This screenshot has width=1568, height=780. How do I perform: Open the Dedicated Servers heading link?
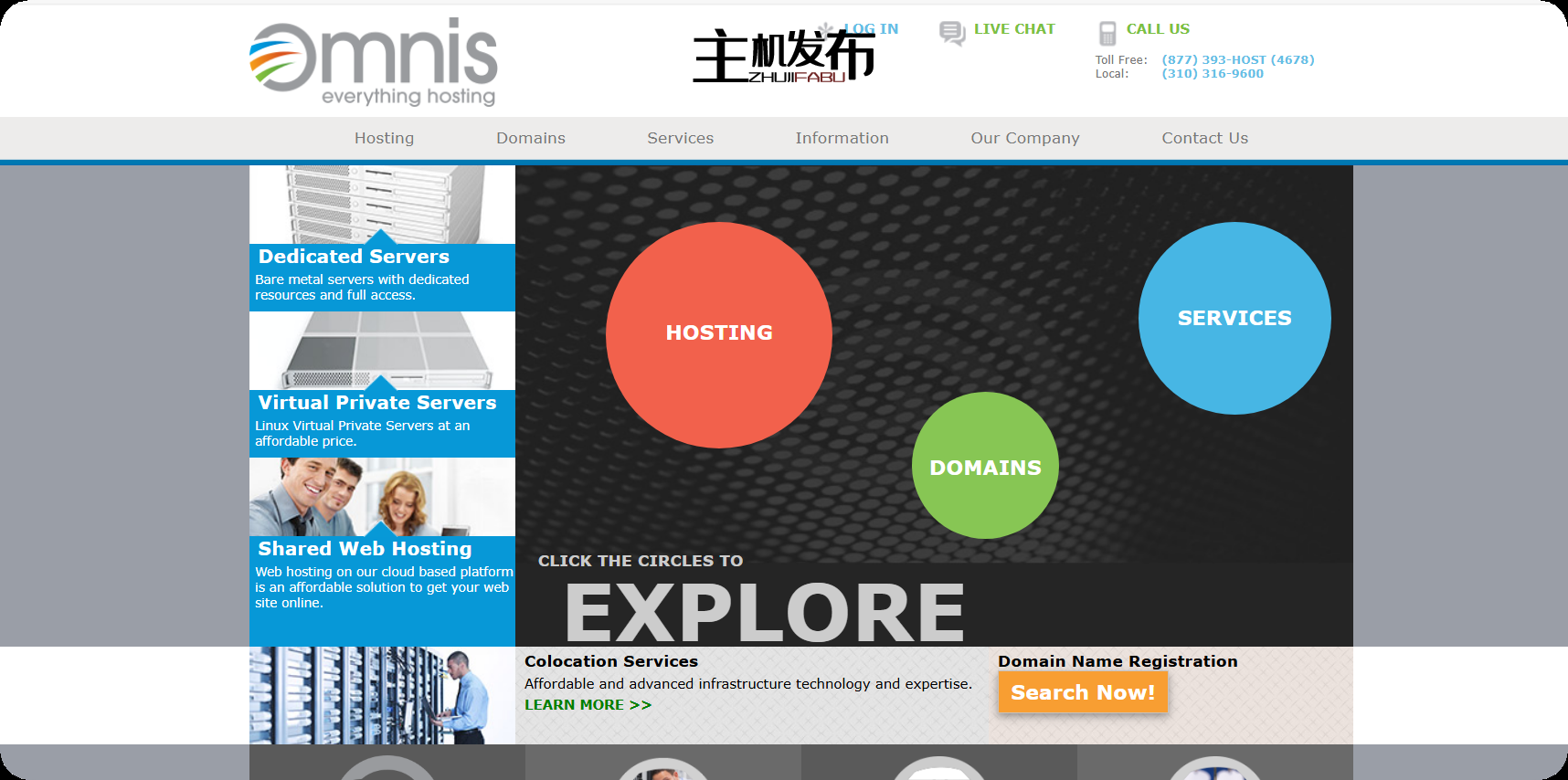(x=354, y=257)
